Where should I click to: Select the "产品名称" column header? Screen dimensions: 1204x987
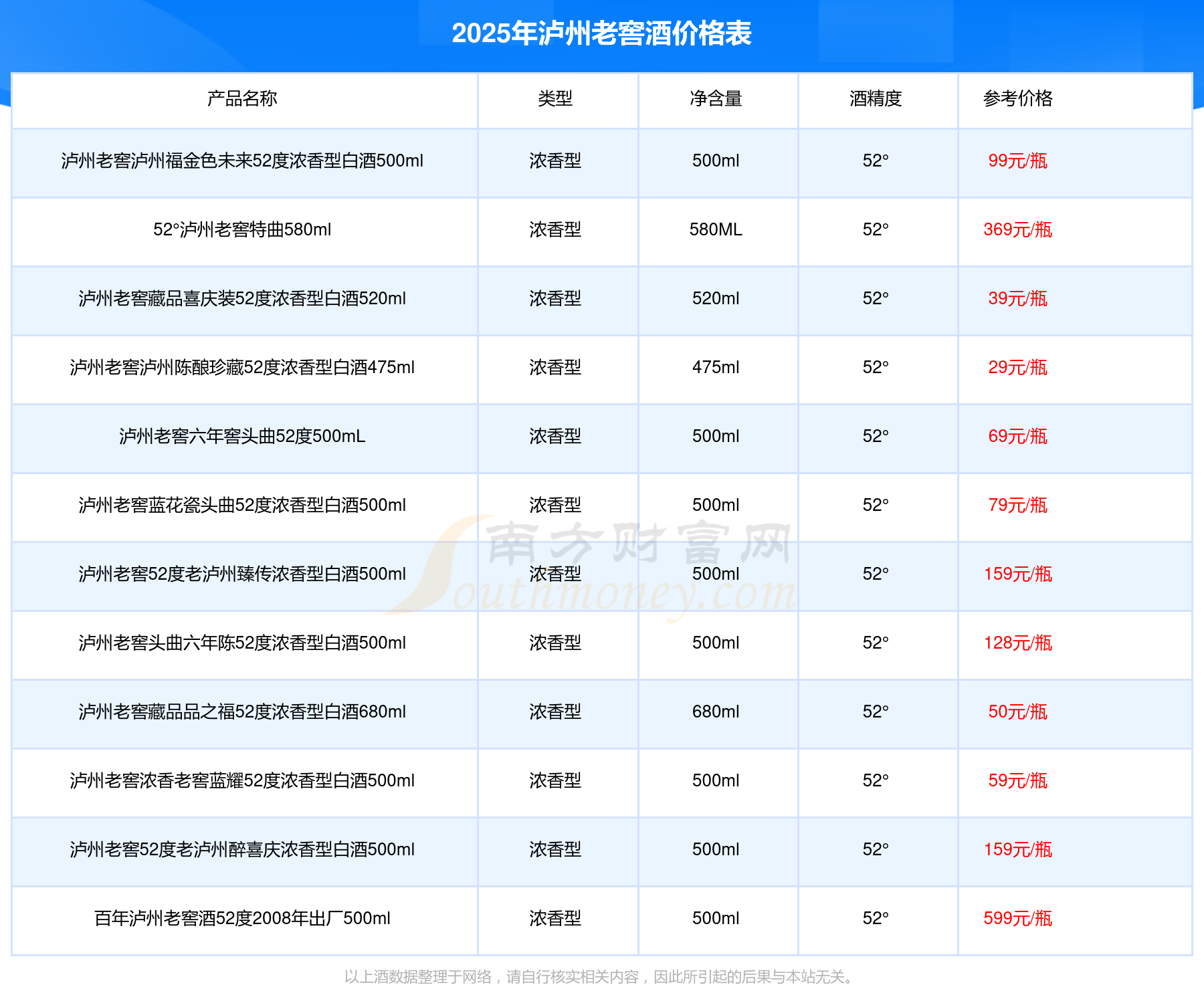tap(242, 99)
